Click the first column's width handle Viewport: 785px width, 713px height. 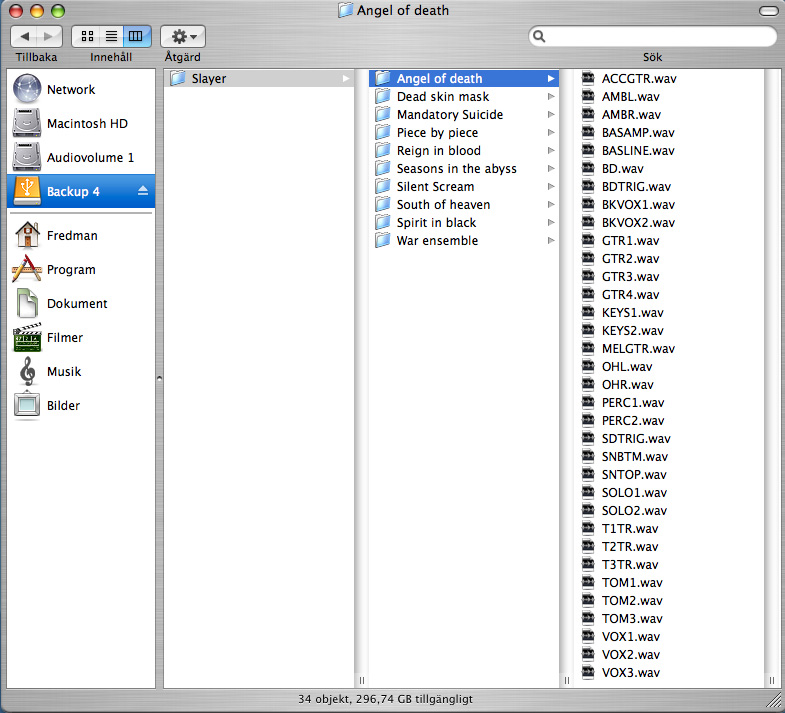pyautogui.click(x=361, y=680)
